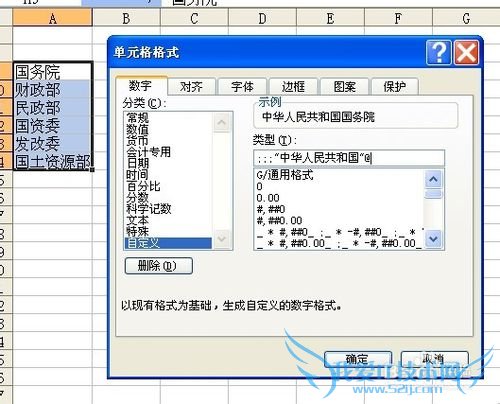Switch to the 图案 tab
This screenshot has height=404, width=500.
(344, 87)
